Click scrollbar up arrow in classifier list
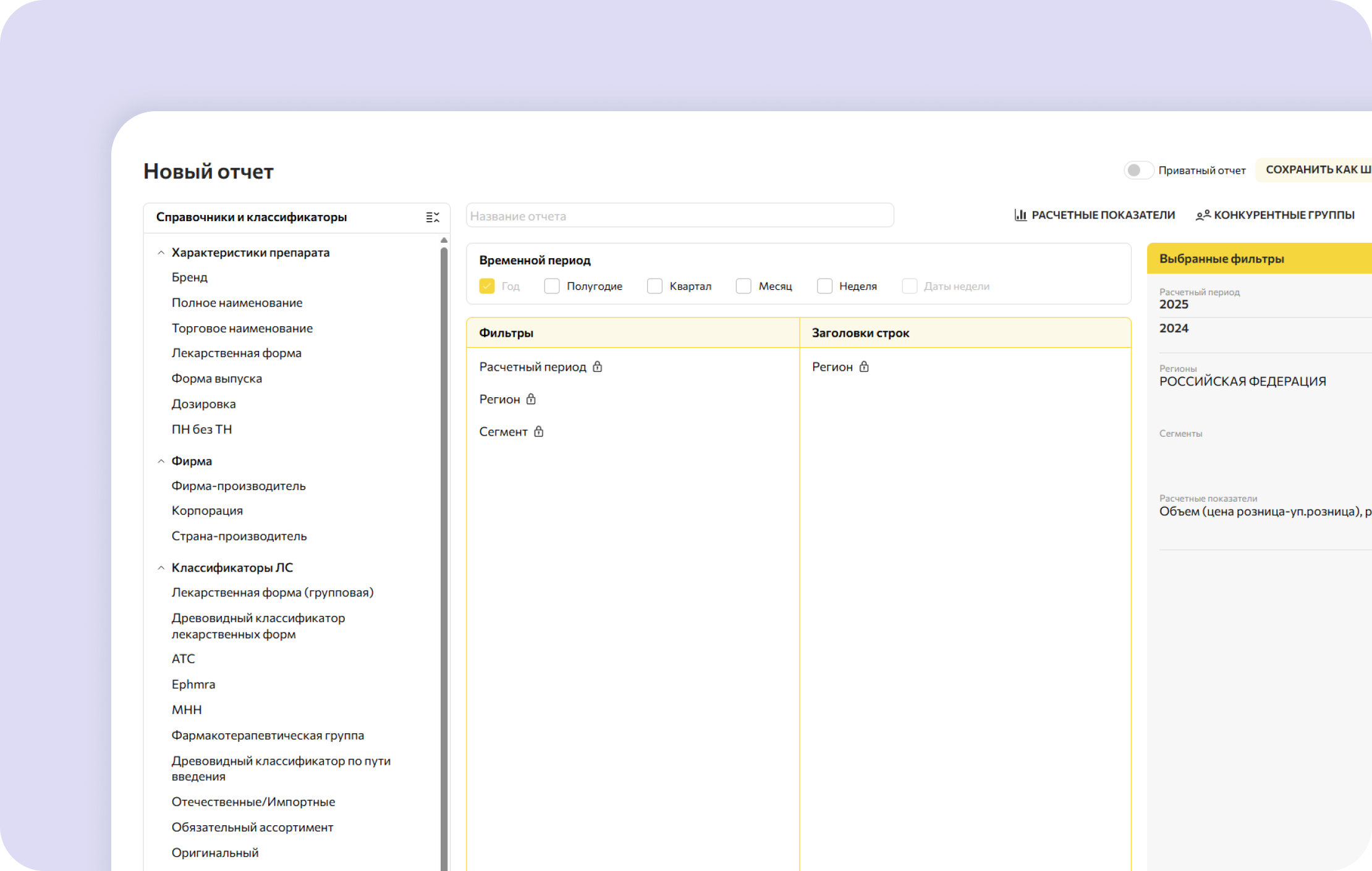The height and width of the screenshot is (871, 1372). tap(444, 240)
